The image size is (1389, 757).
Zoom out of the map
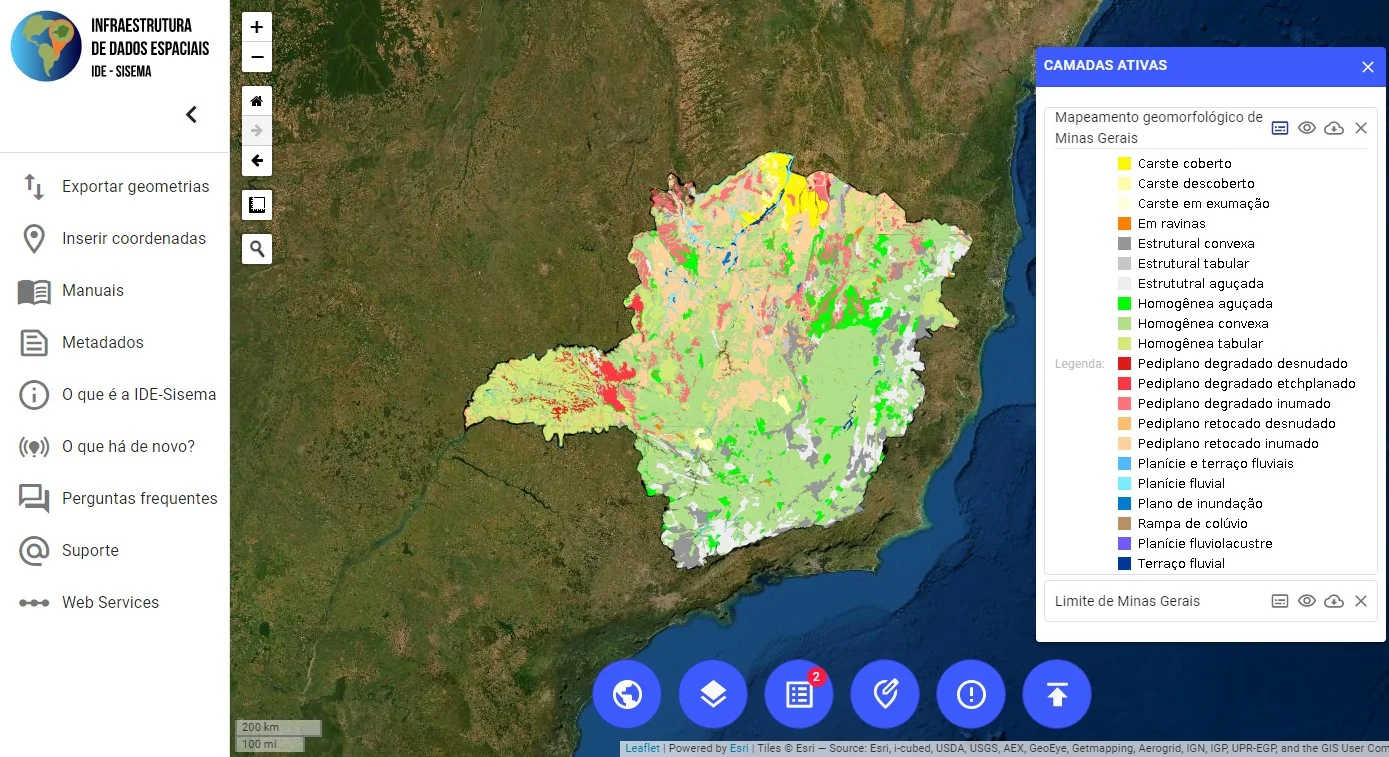[257, 57]
